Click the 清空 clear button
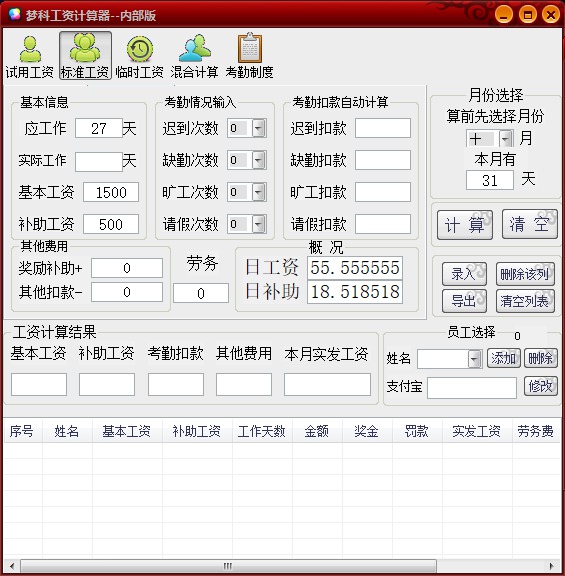Viewport: 565px width, 576px height. tap(529, 224)
